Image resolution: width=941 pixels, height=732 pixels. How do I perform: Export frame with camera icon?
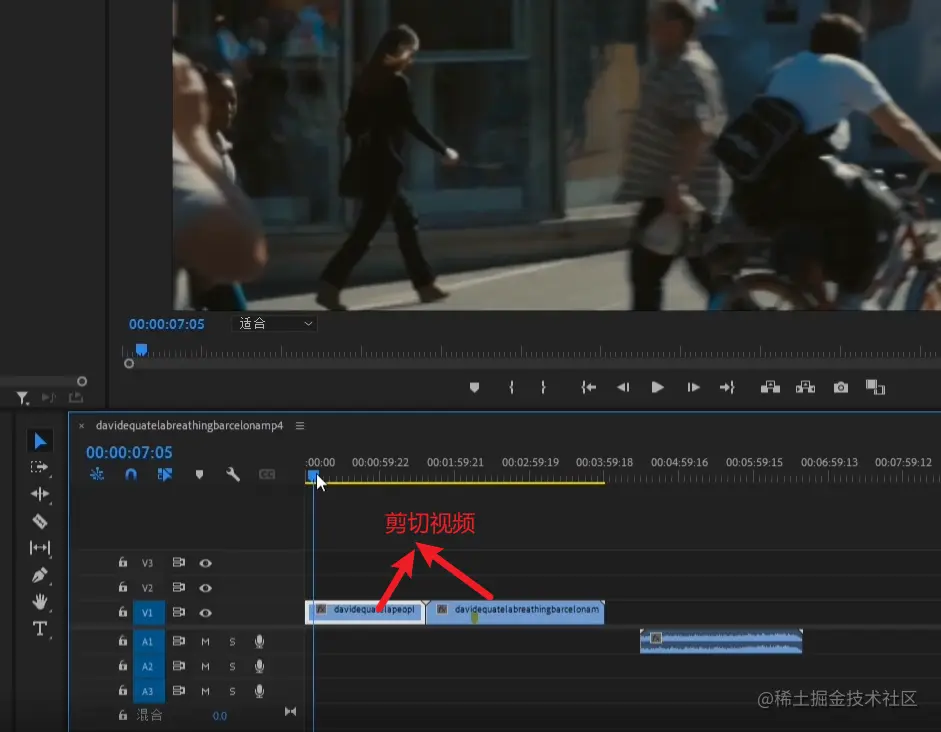(x=841, y=388)
